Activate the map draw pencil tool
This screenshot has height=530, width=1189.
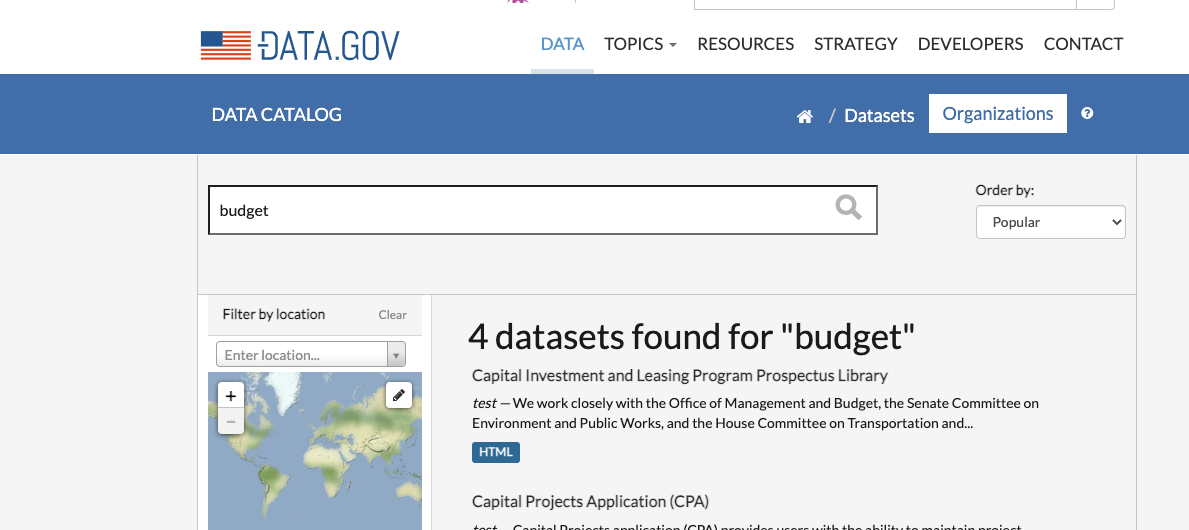click(399, 395)
